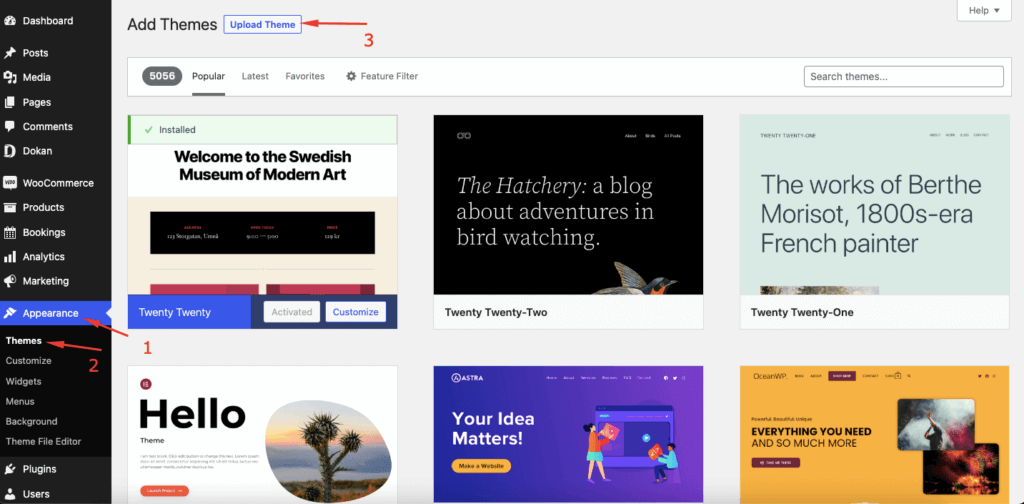Open Customize submenu item in sidebar
Viewport: 1024px width, 504px height.
coord(29,360)
